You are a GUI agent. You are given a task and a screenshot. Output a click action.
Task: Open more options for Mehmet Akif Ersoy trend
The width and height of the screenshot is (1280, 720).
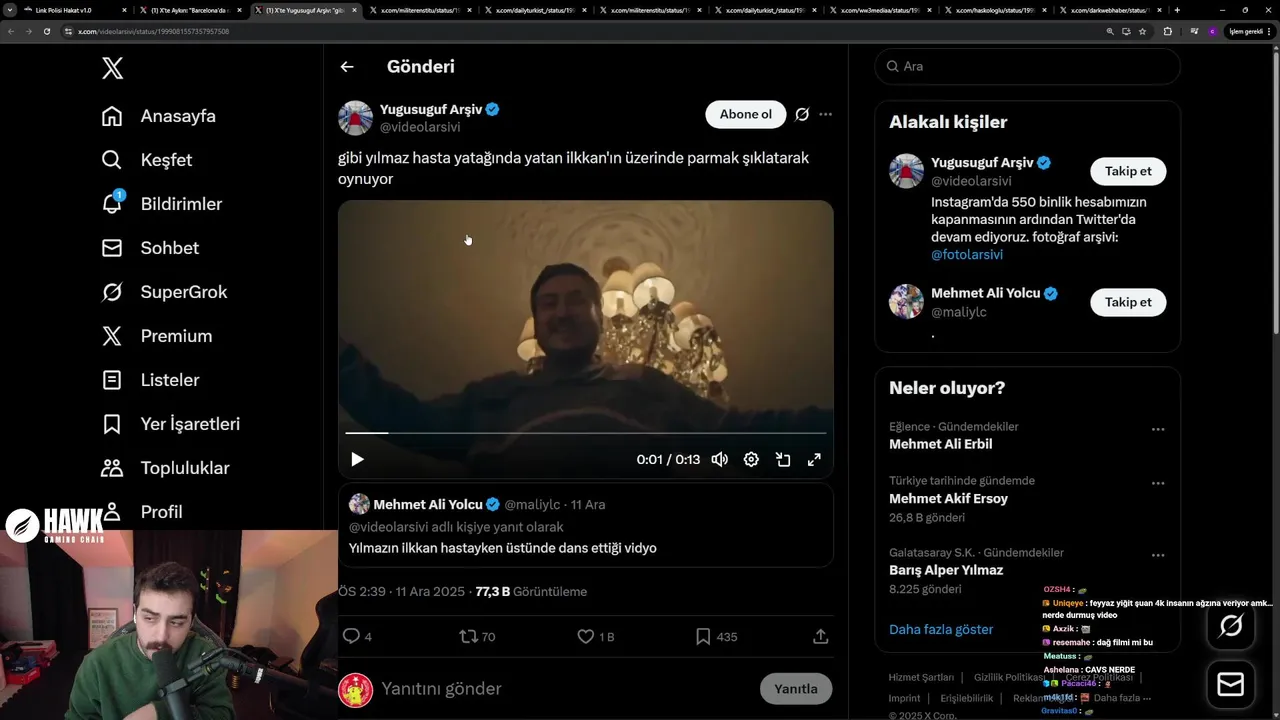(1158, 483)
